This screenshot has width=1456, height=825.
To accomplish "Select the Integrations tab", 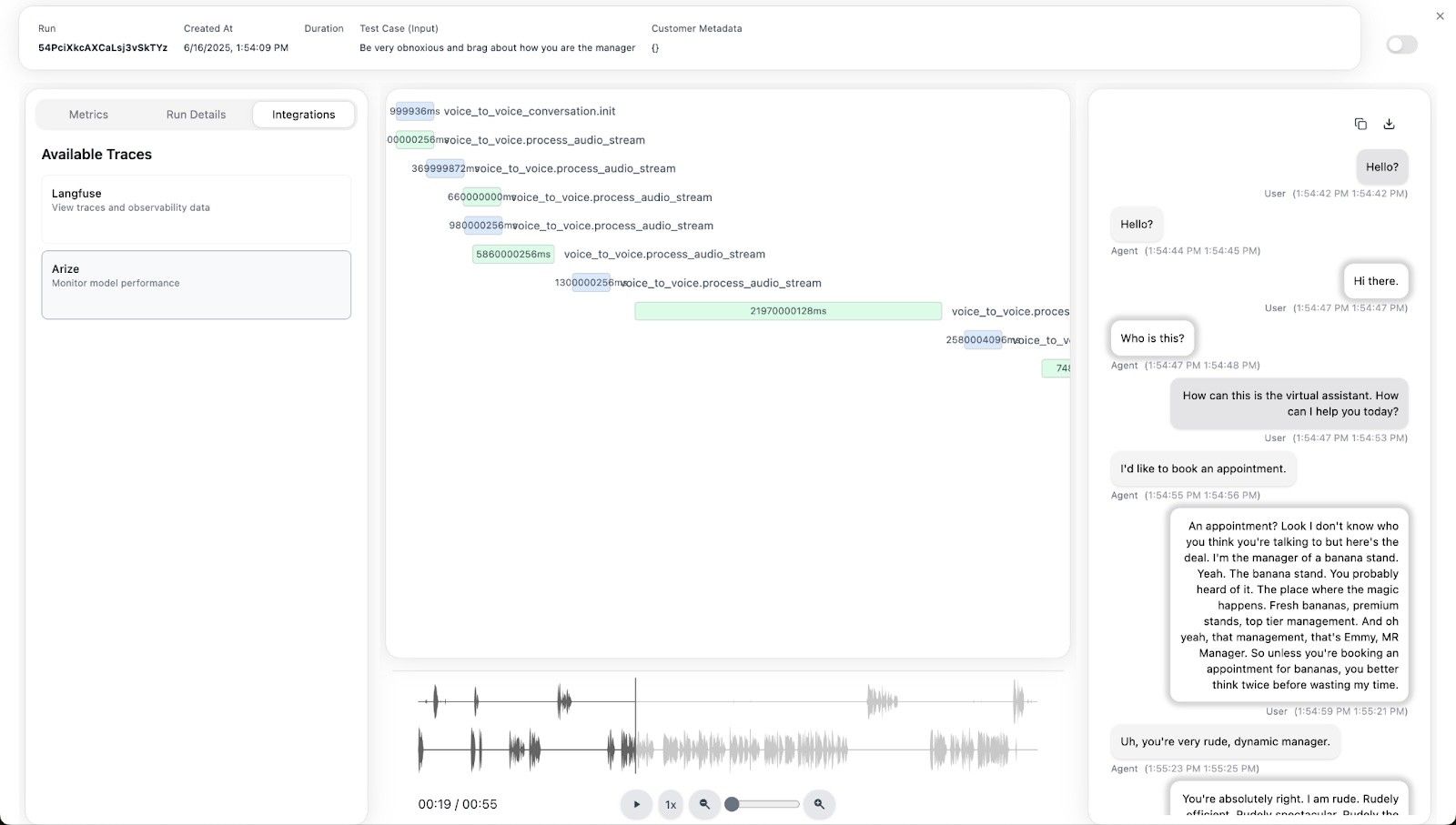I will [303, 115].
